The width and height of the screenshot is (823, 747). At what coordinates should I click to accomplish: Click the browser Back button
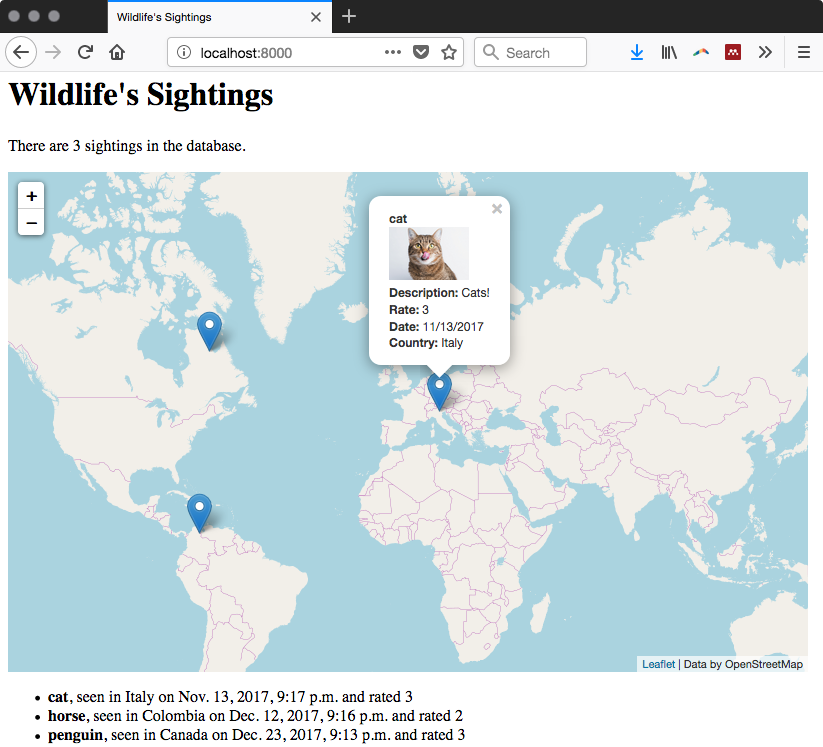tap(21, 52)
